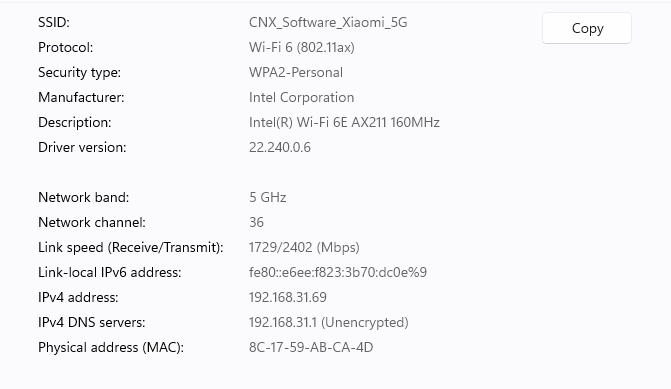Click the MAC address 8C-17-59-AB-CA-4D

click(x=311, y=347)
